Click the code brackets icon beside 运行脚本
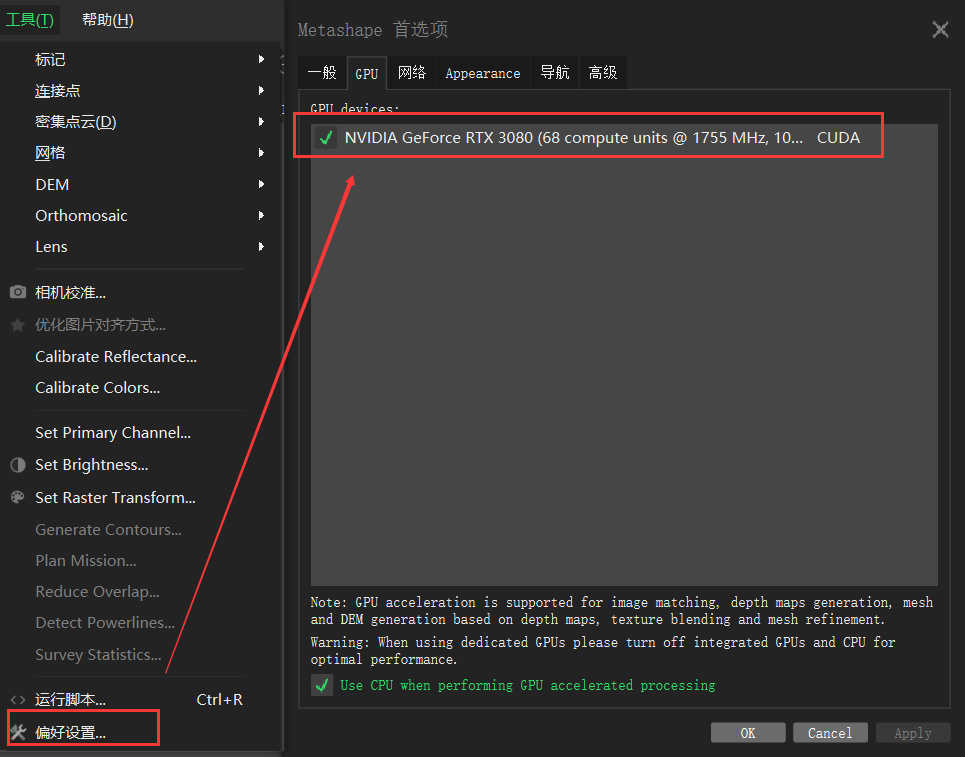This screenshot has height=757, width=965. (18, 700)
